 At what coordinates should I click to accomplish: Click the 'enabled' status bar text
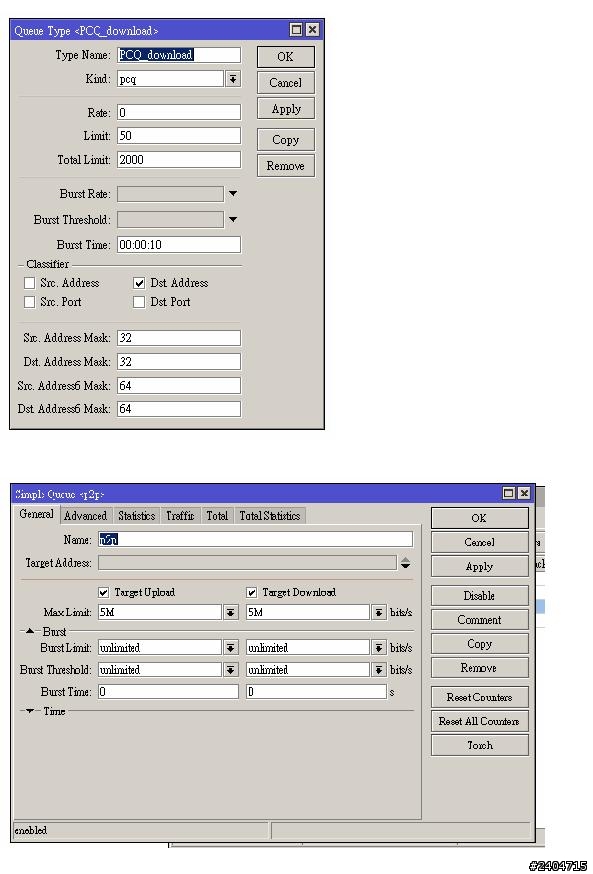click(x=31, y=831)
